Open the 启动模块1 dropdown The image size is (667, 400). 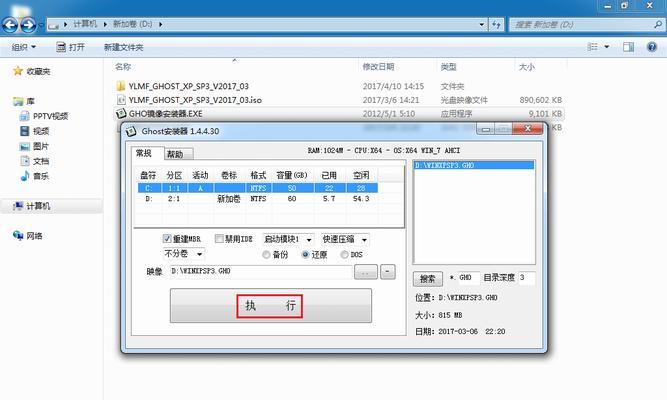288,240
